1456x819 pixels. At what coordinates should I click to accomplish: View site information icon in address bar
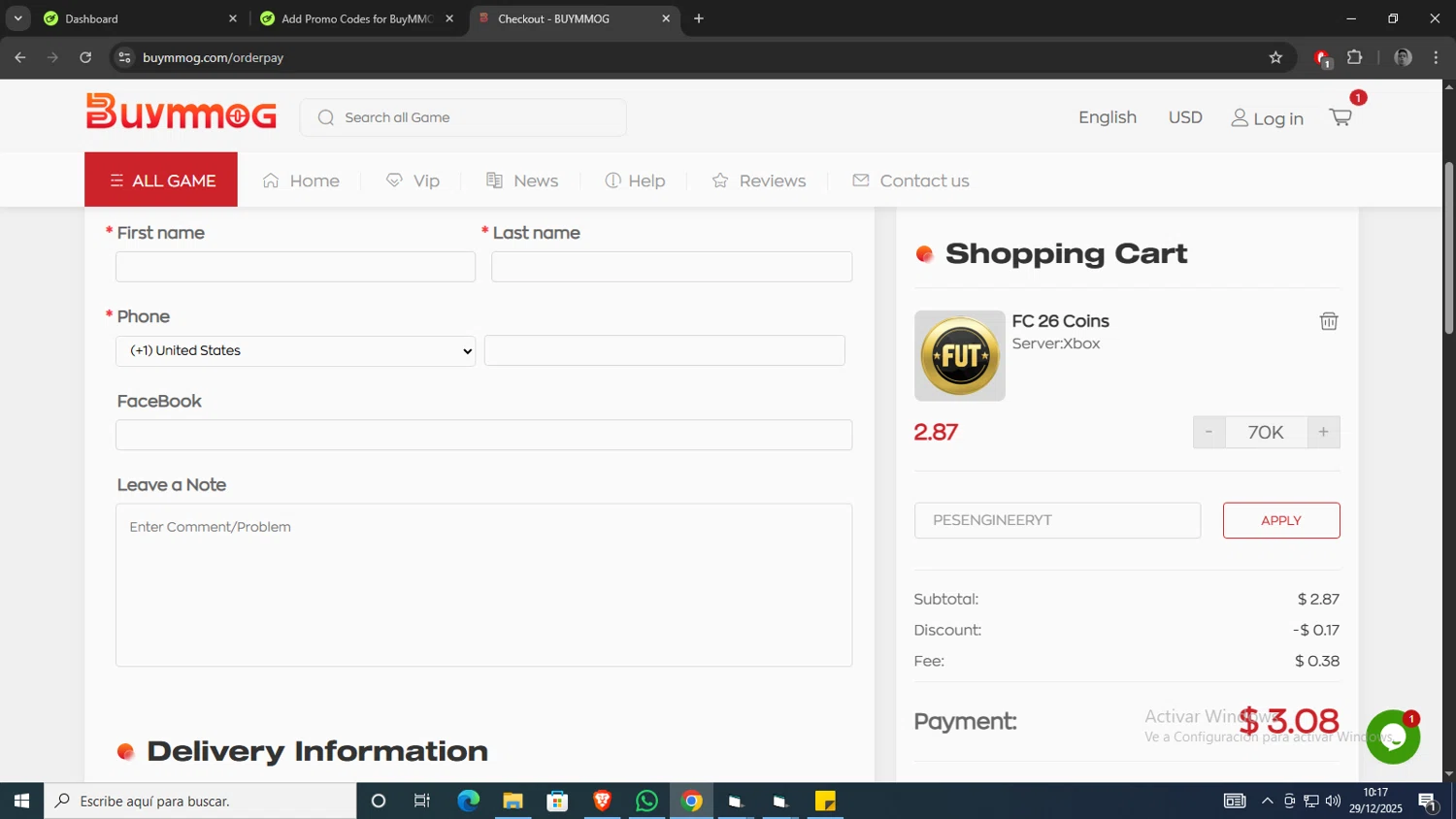(124, 57)
